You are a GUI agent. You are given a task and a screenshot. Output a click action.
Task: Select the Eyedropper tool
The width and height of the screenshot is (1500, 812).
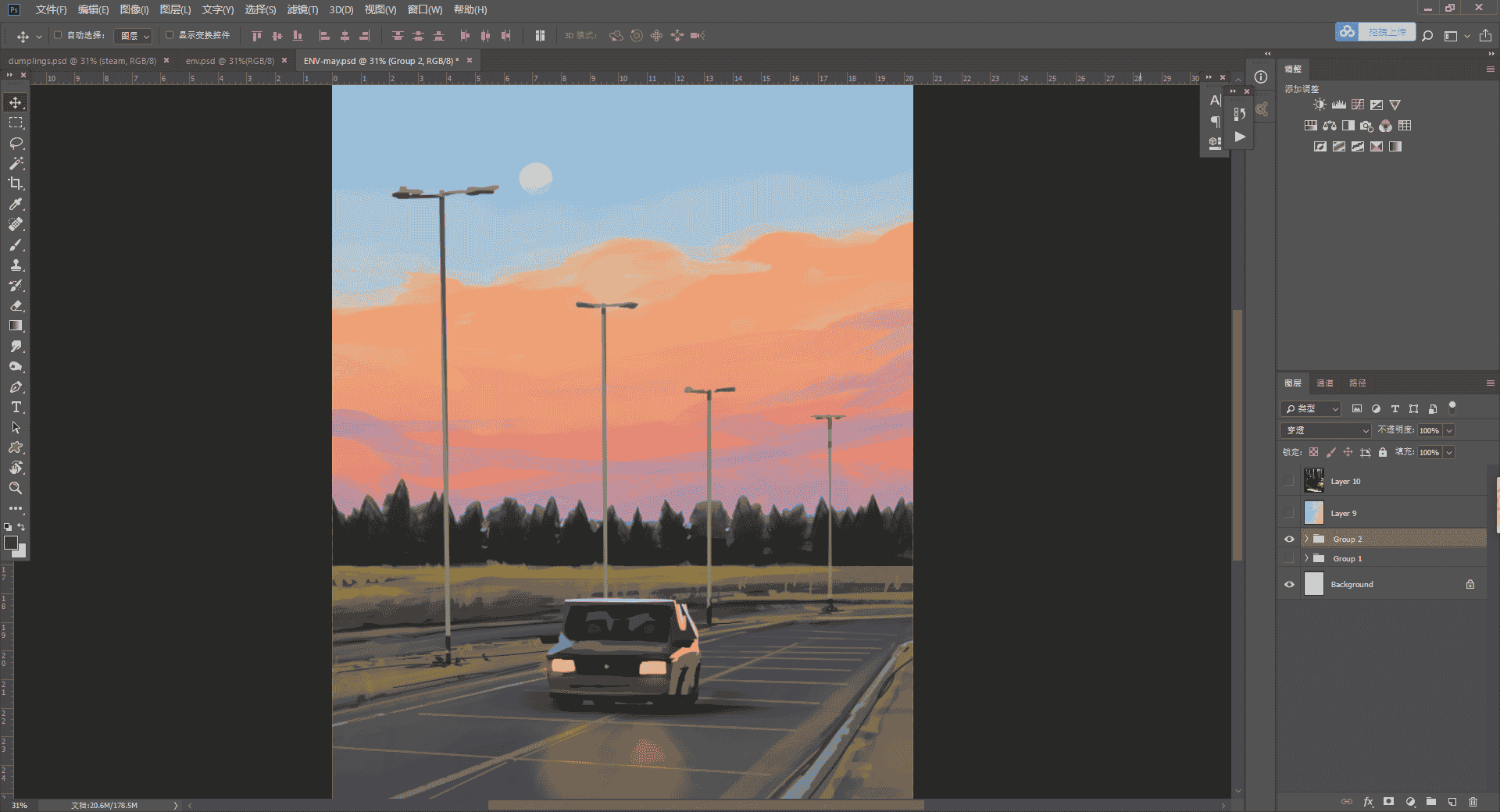click(x=16, y=204)
